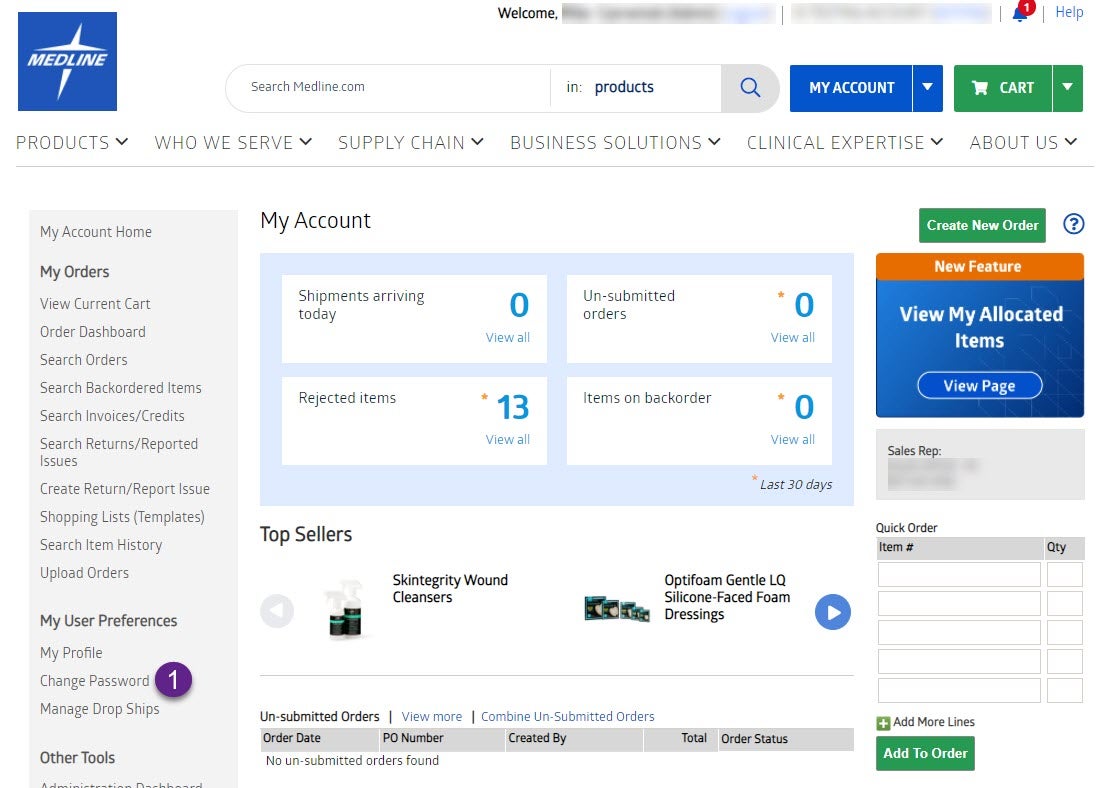Click the Medline logo
The width and height of the screenshot is (1106, 788).
pos(67,61)
